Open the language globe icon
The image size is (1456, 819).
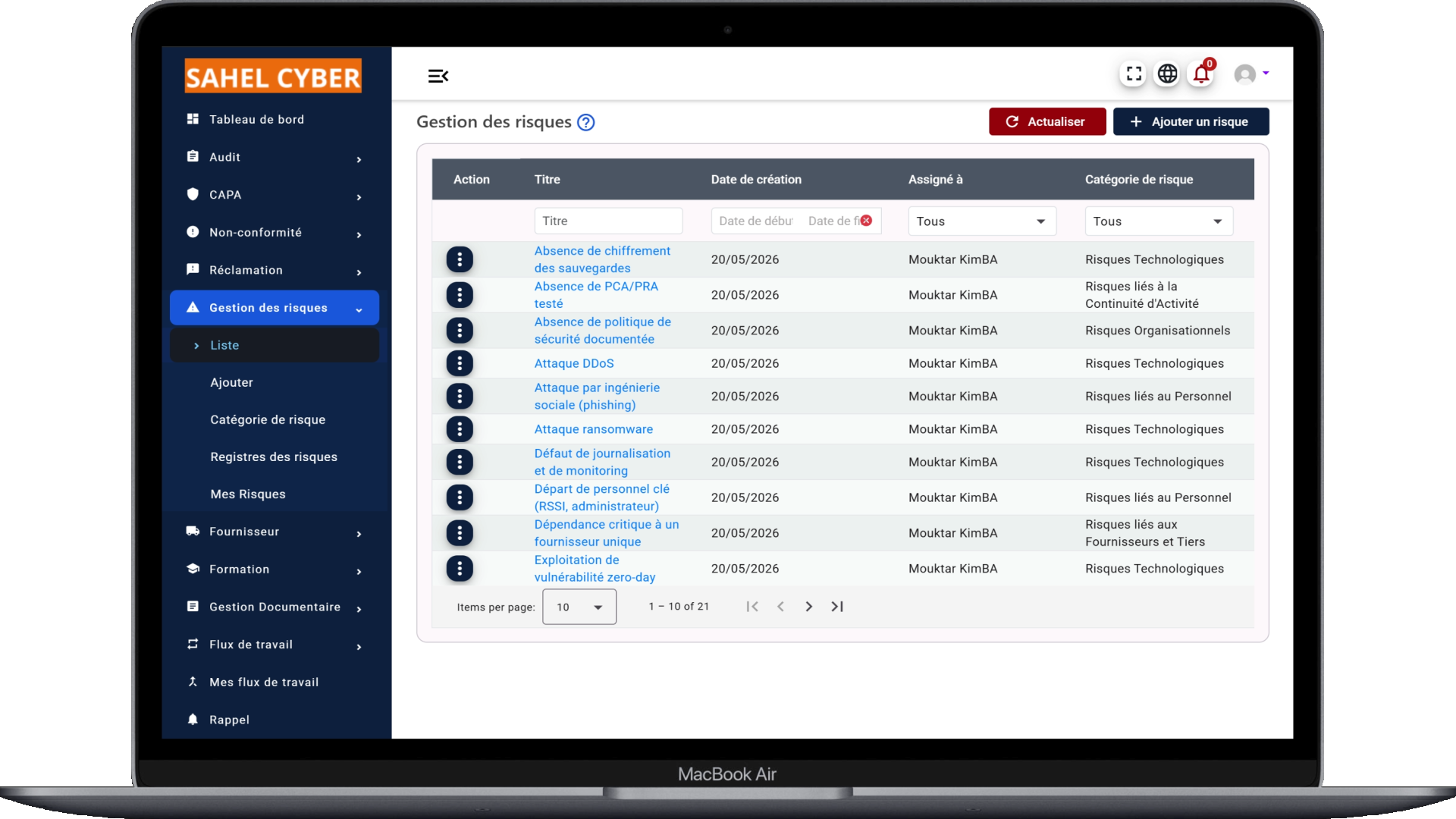[1168, 74]
